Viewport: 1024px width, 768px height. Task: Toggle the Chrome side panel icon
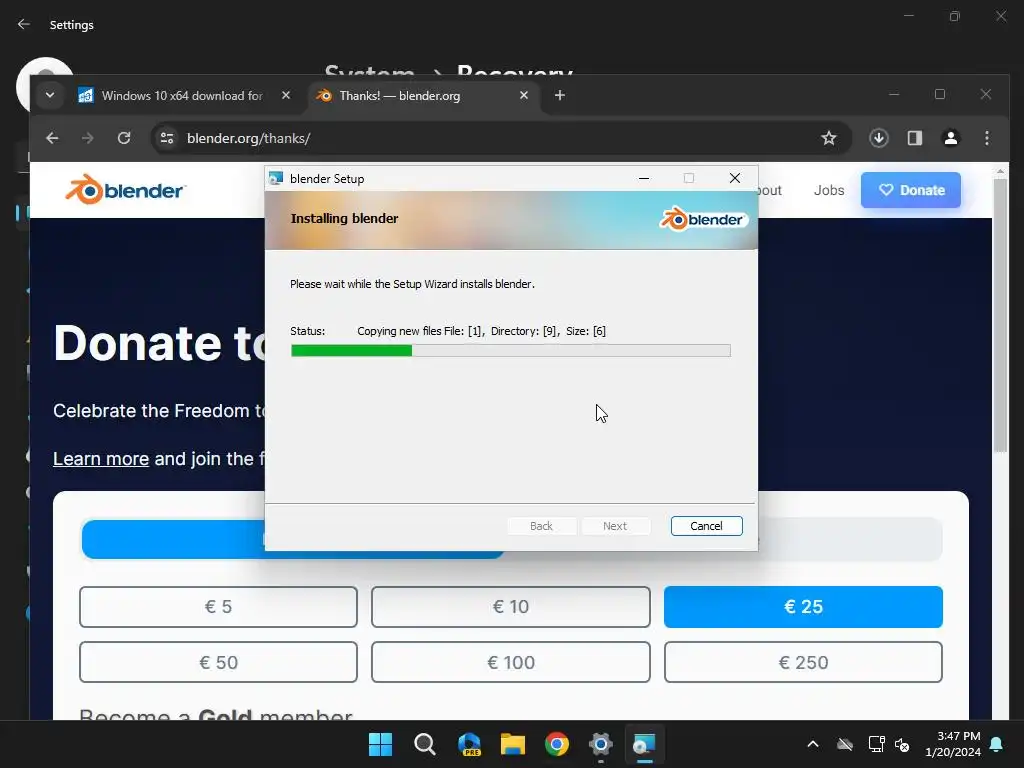pyautogui.click(x=915, y=138)
